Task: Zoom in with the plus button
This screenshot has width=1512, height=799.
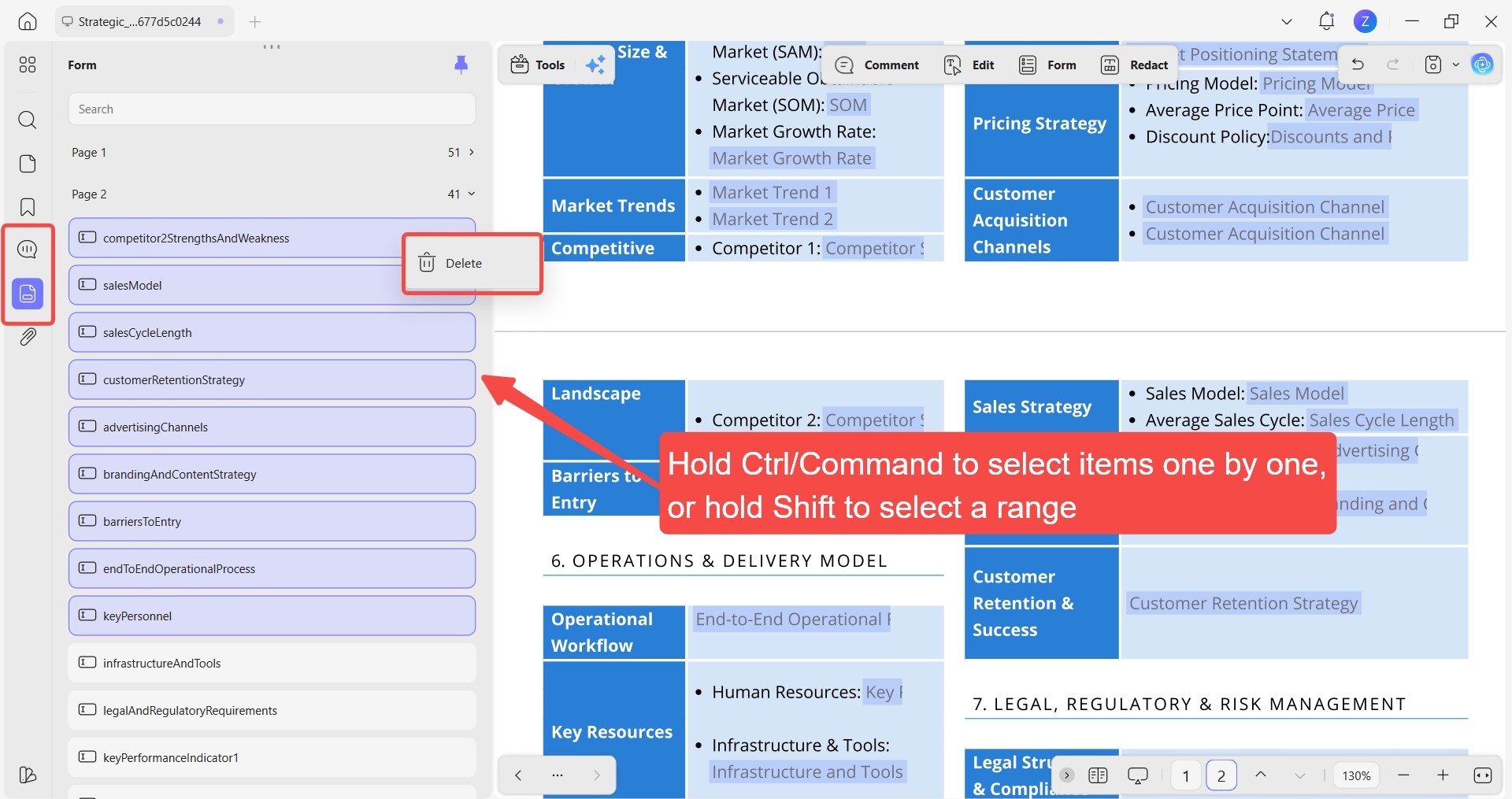Action: (x=1443, y=775)
